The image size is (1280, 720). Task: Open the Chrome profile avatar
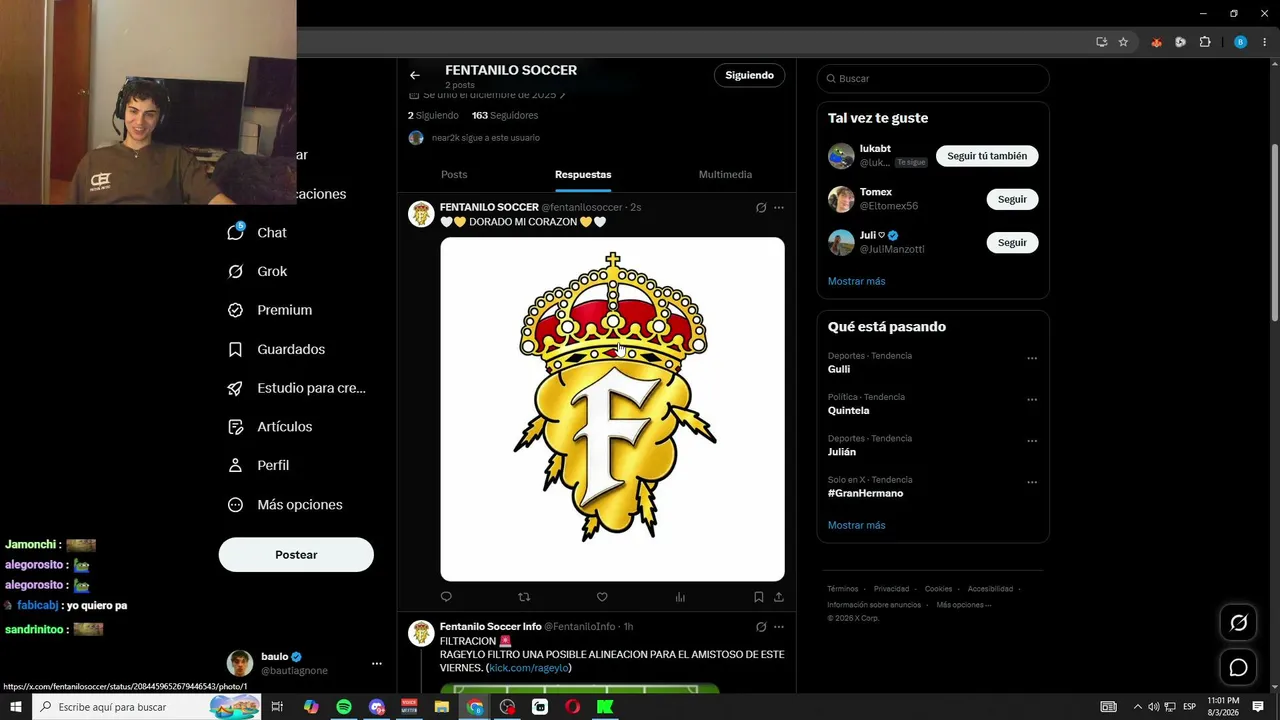(1241, 42)
